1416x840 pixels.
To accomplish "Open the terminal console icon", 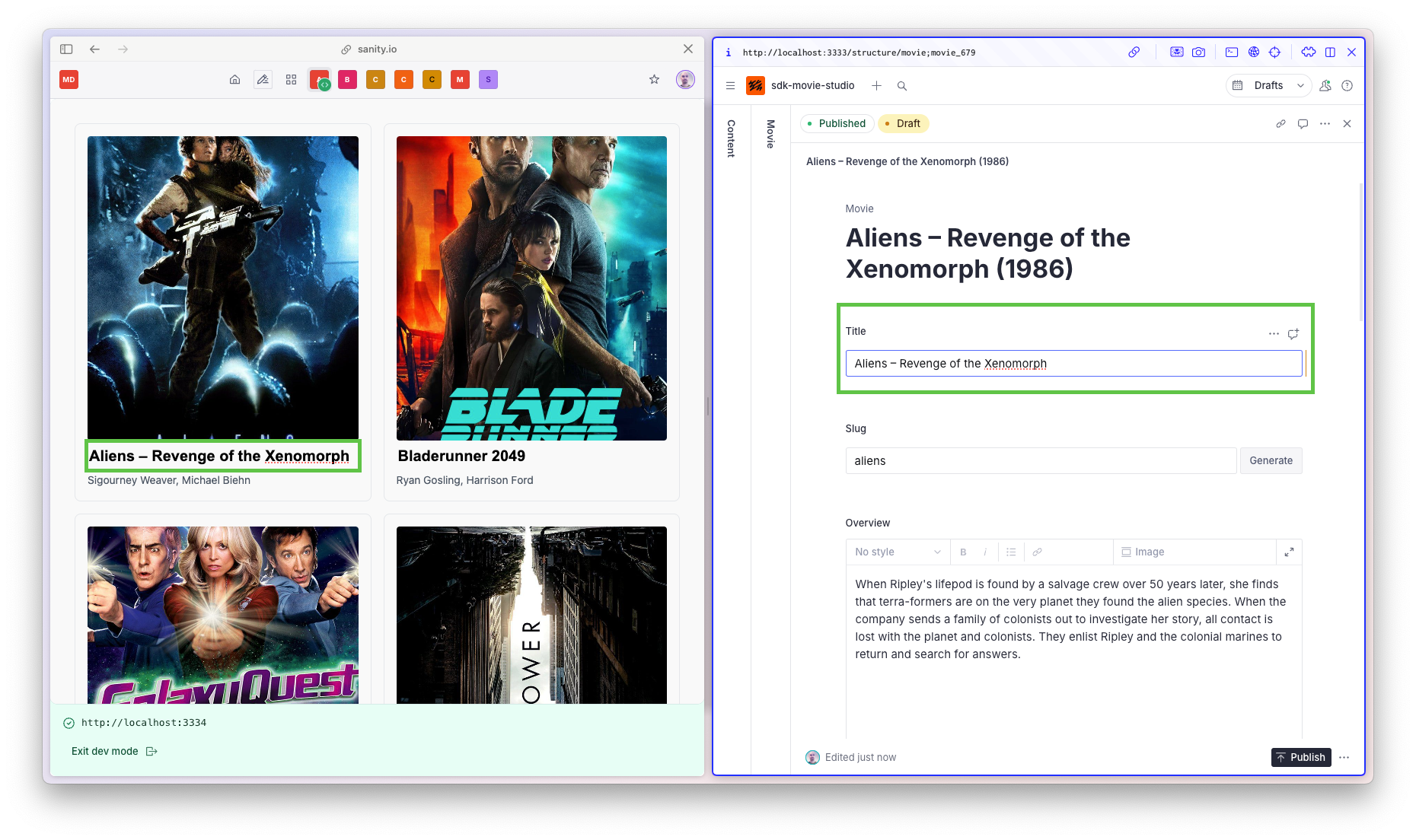I will (1231, 52).
